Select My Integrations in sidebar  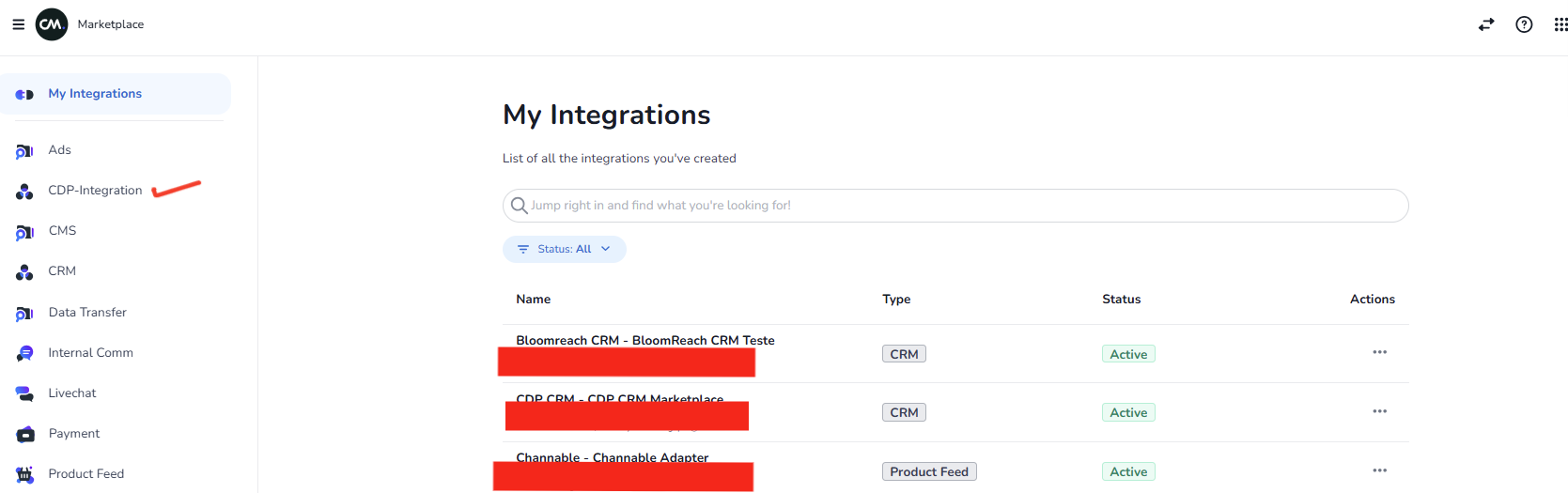tap(116, 94)
